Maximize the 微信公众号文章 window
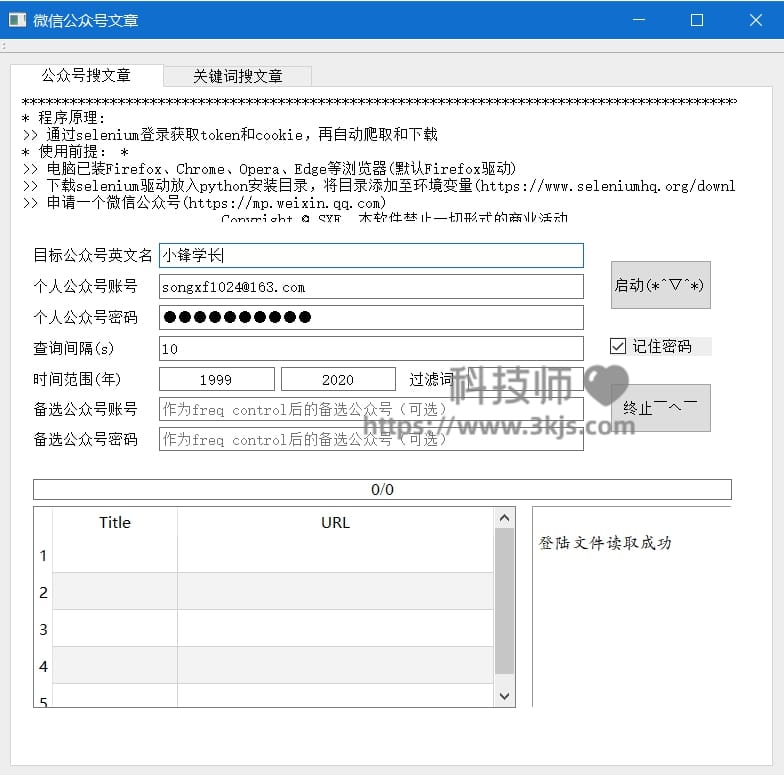The height and width of the screenshot is (775, 784). 696,20
